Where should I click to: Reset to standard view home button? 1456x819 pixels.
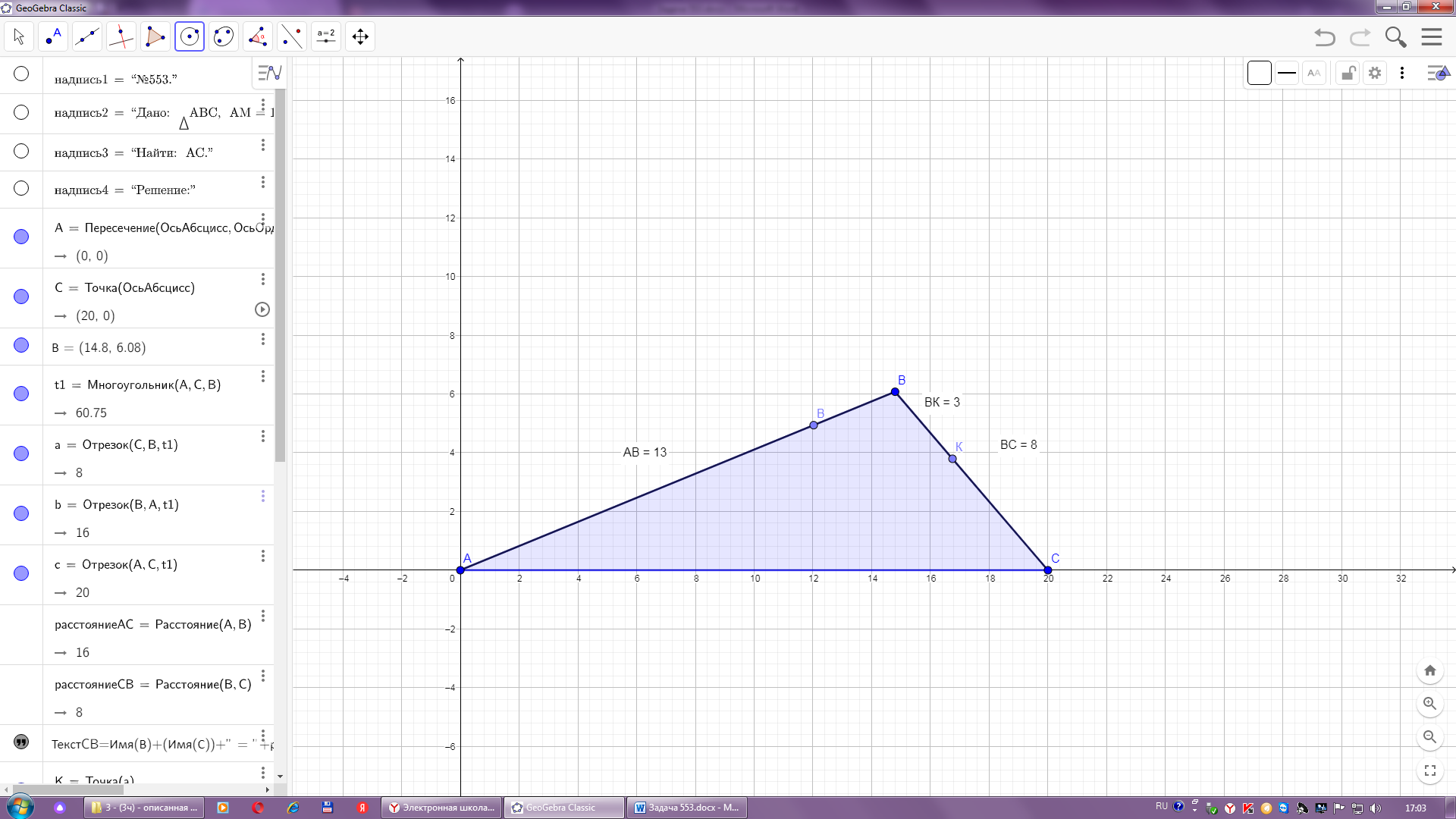pyautogui.click(x=1430, y=670)
